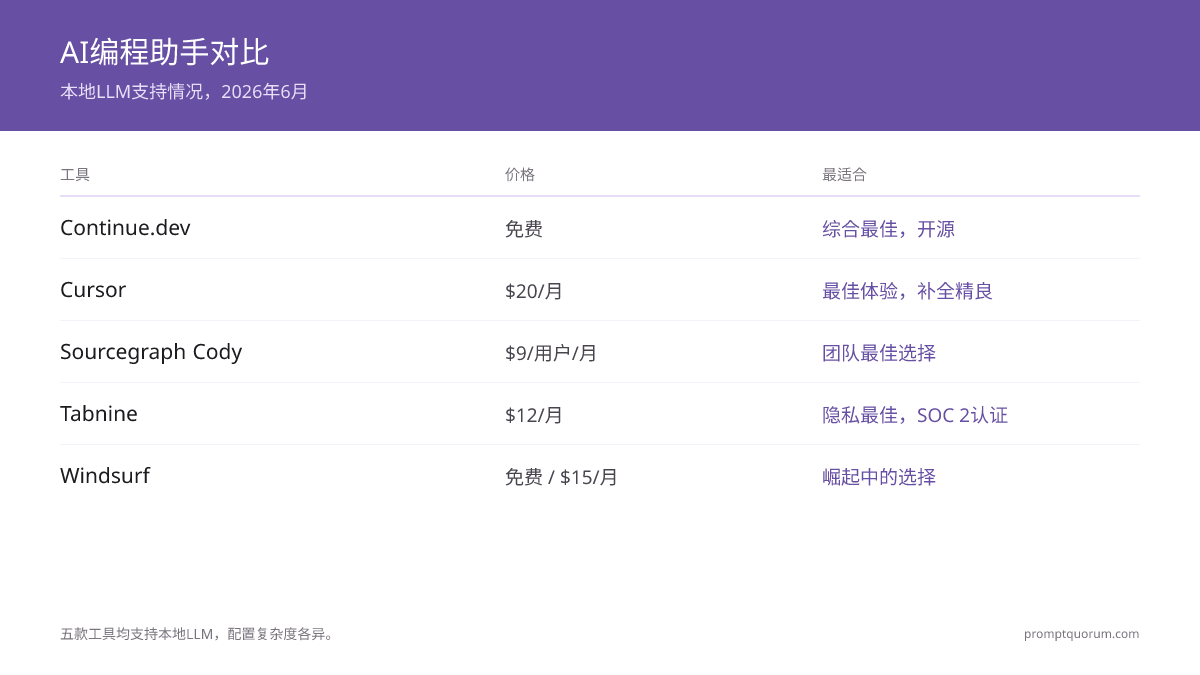1200x675 pixels.
Task: Click the 工具 column header
Action: click(75, 174)
